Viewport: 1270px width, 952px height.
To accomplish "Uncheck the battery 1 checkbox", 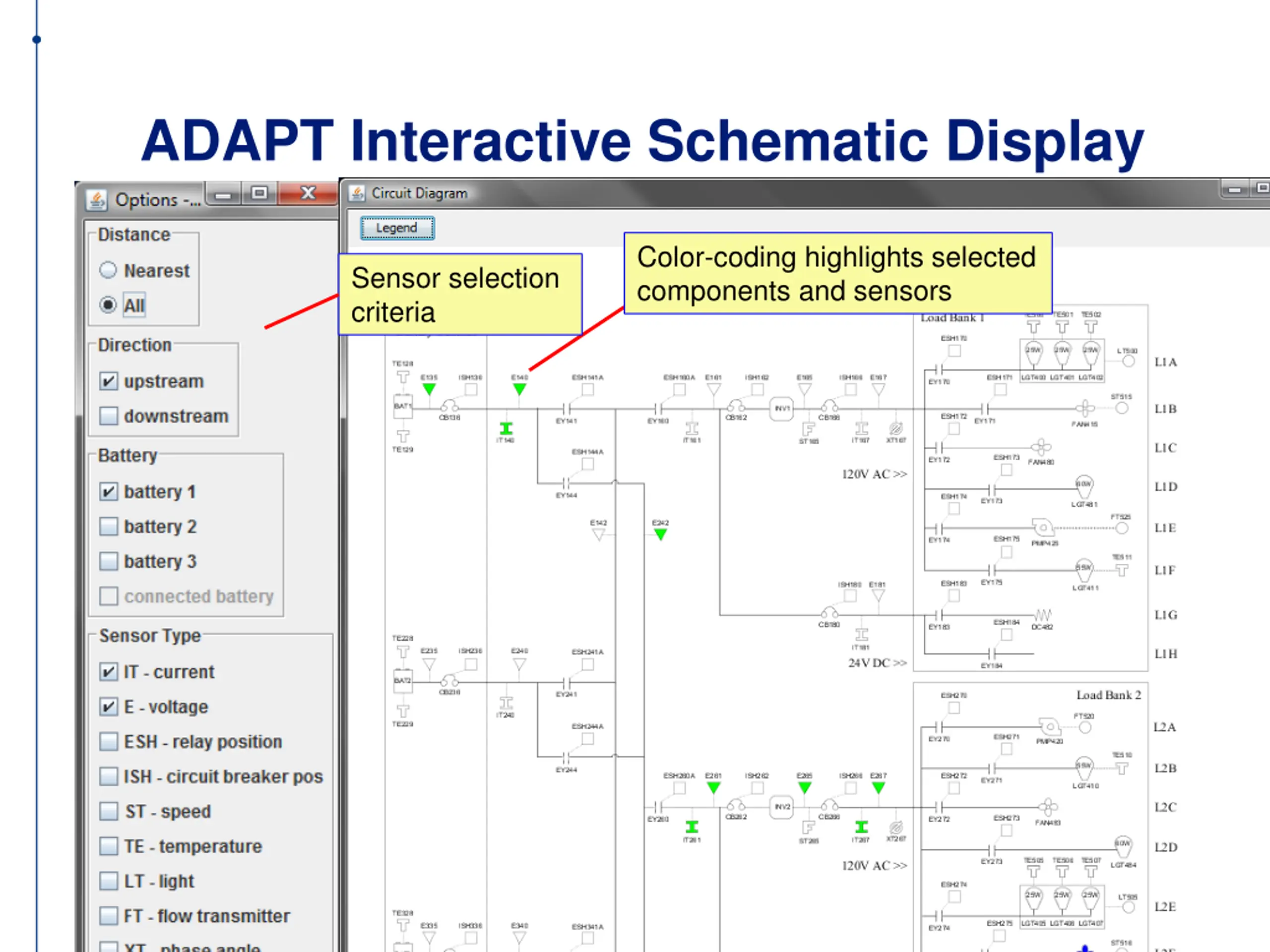I will 108,491.
